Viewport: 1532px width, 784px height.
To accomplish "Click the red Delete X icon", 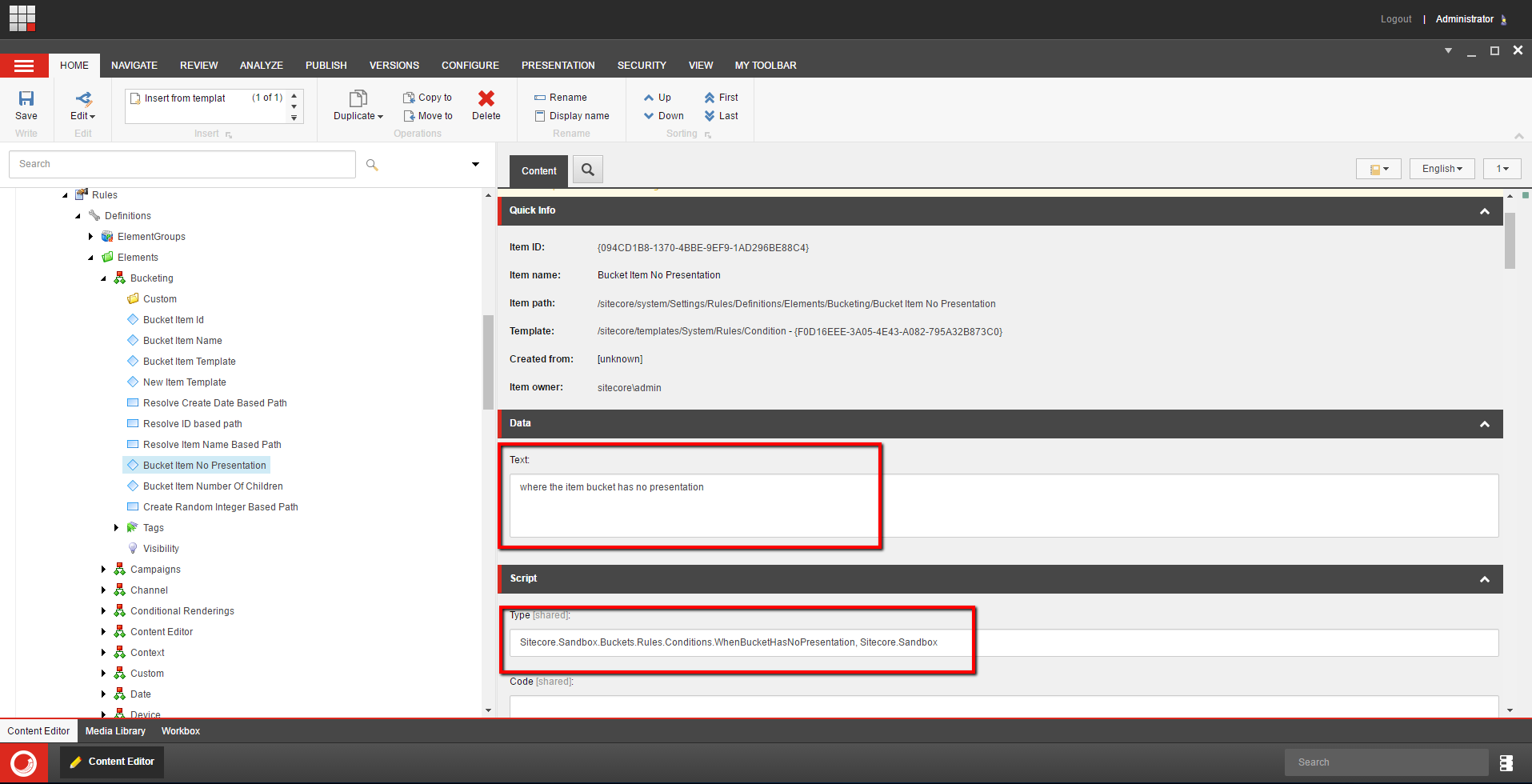I will (x=486, y=98).
